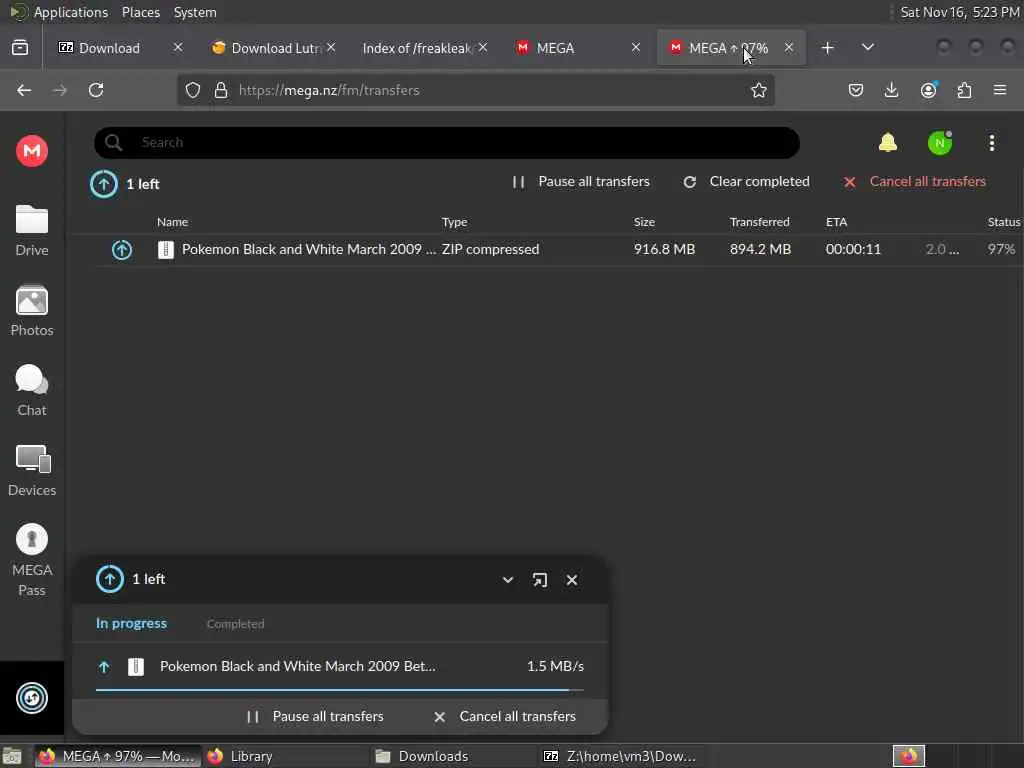This screenshot has height=768, width=1024.
Task: Switch to the Index of /freakleak tab
Action: click(418, 48)
